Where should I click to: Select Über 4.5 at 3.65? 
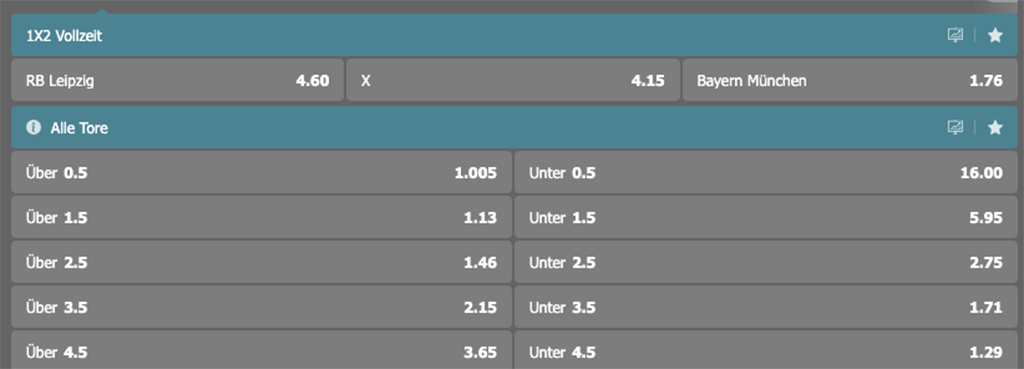point(261,350)
